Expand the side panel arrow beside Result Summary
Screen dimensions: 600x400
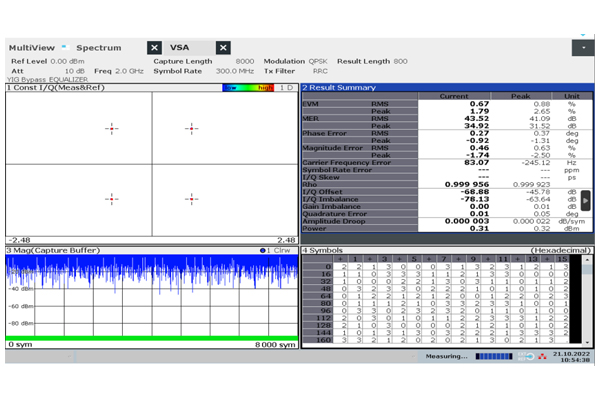tap(586, 201)
